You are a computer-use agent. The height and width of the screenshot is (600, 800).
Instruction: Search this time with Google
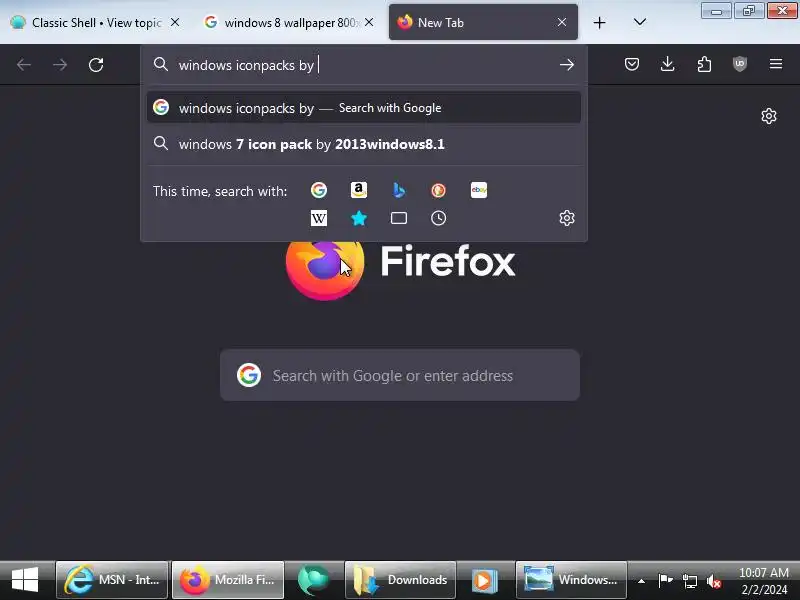click(x=319, y=190)
